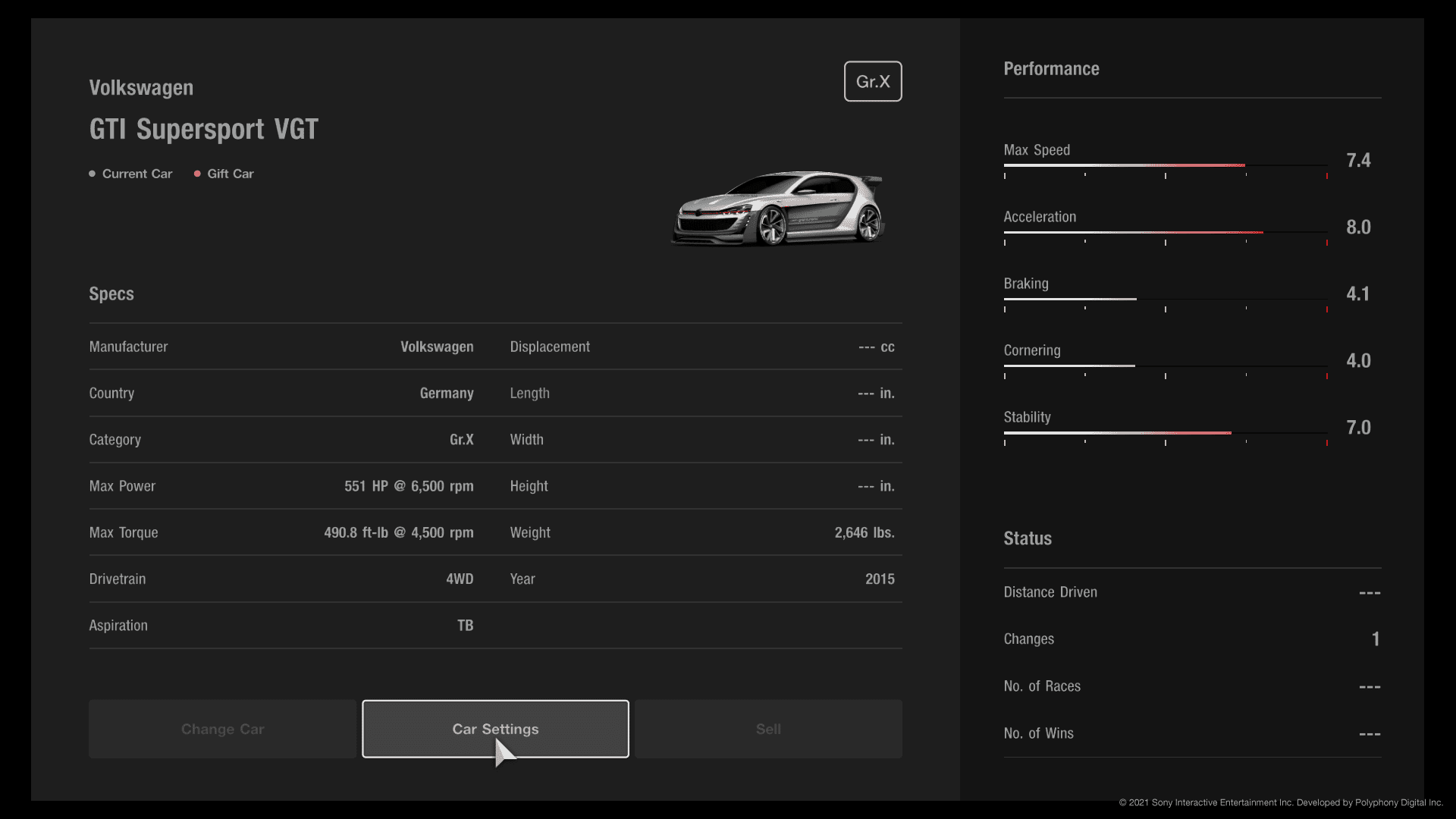Click the Max Power value 551 HP
Viewport: 1456px width, 819px height.
[409, 486]
